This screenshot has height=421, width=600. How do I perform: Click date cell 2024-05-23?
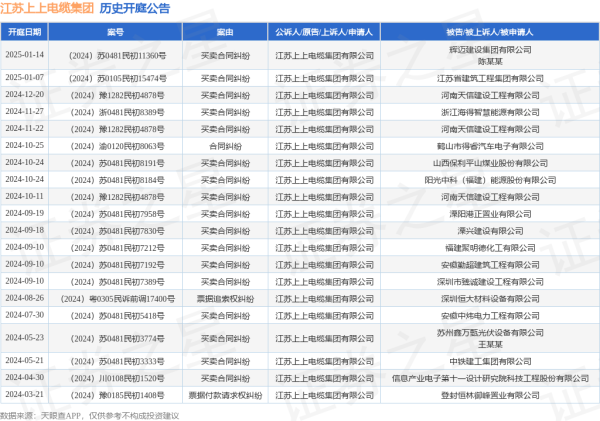24,338
